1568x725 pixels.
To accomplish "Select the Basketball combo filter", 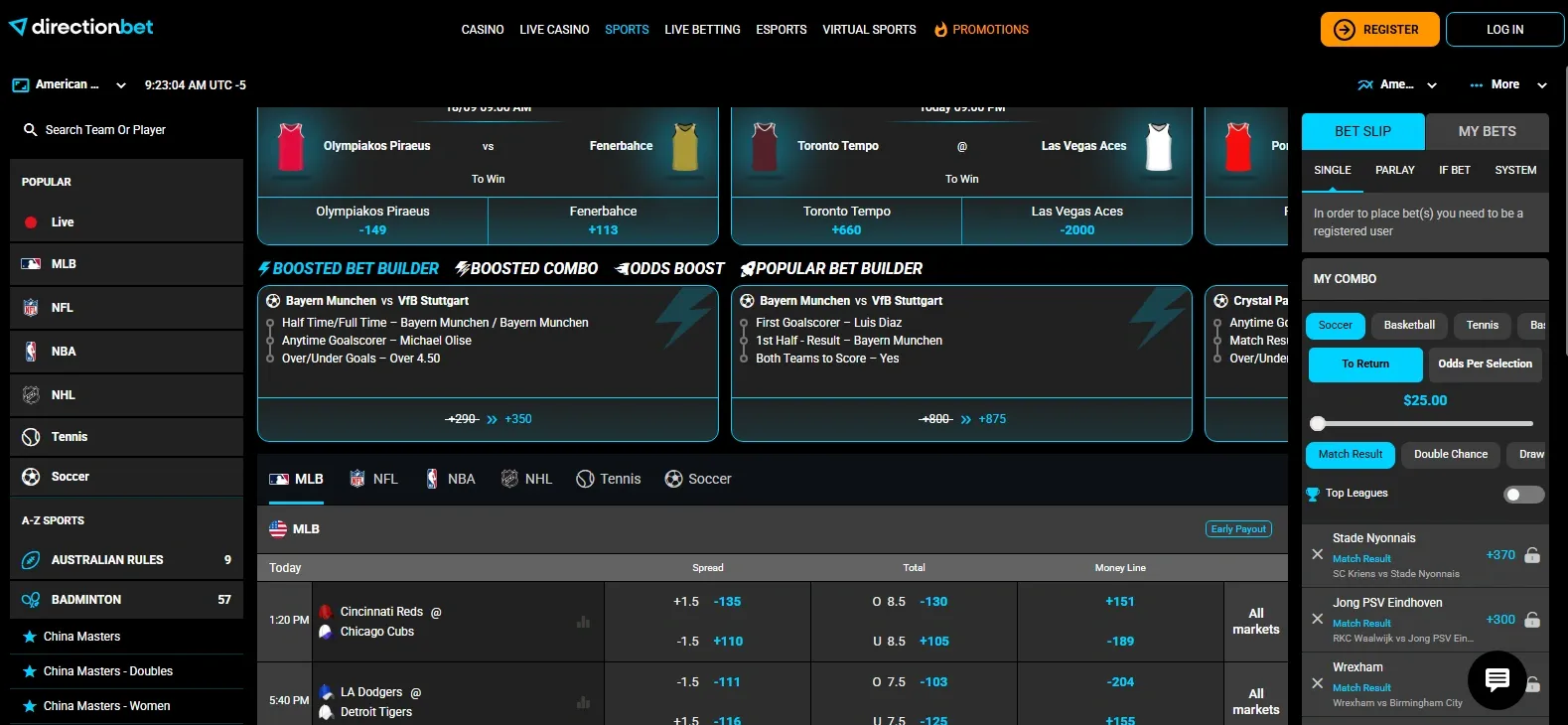I will (1409, 326).
